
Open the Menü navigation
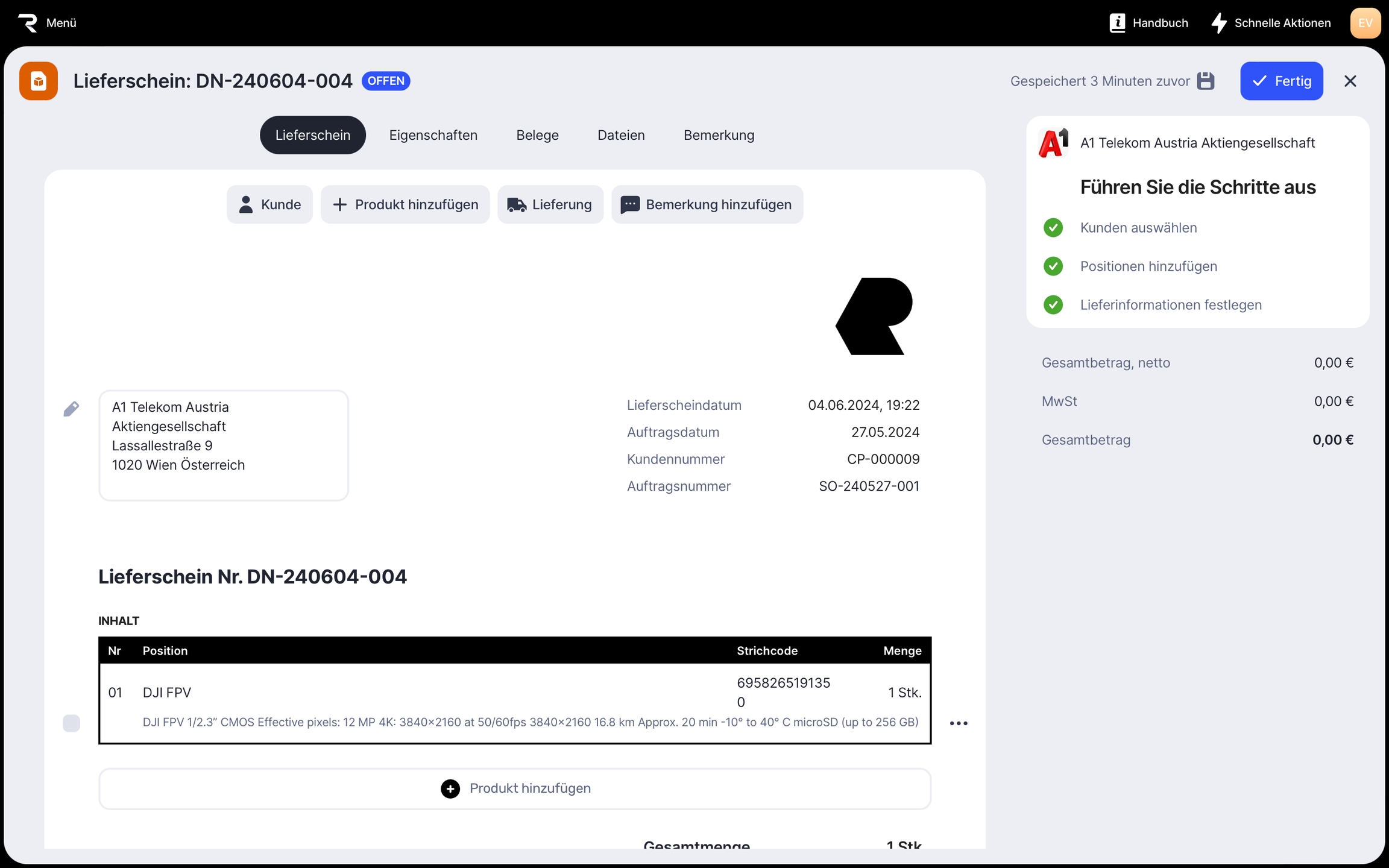pos(61,23)
